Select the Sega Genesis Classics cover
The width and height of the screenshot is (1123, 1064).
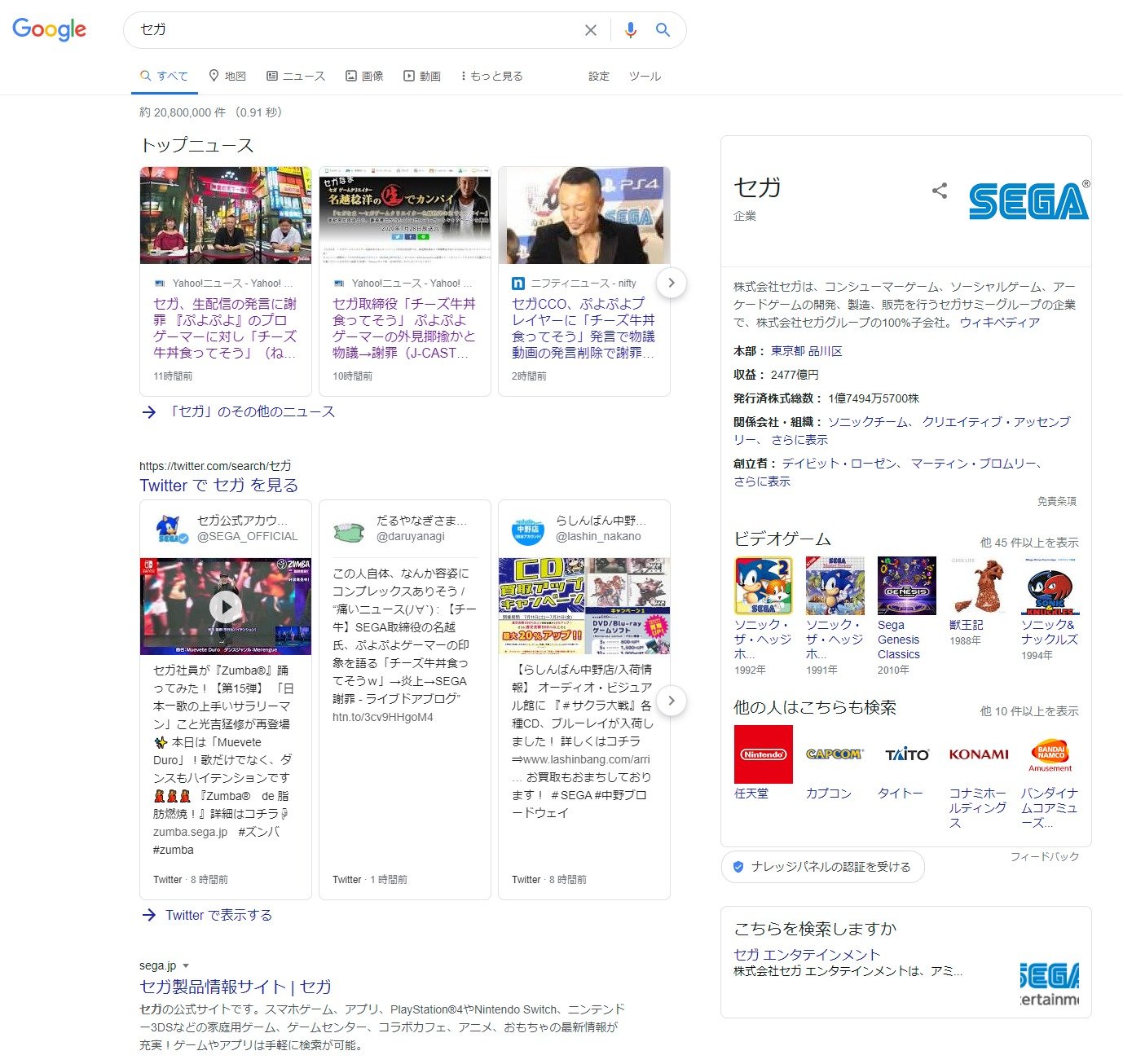point(907,586)
